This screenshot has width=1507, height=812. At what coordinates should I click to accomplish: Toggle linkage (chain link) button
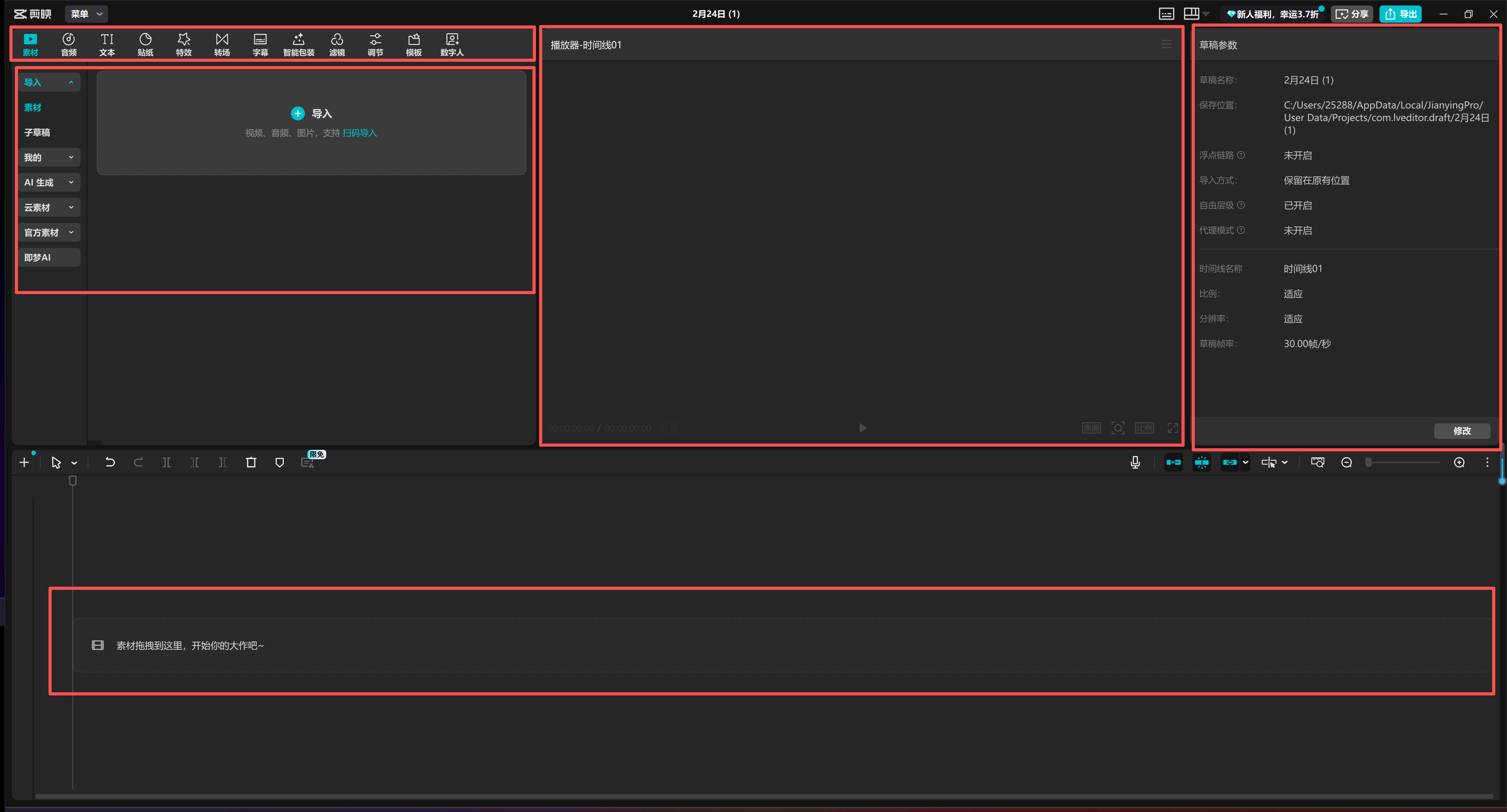(x=1229, y=462)
